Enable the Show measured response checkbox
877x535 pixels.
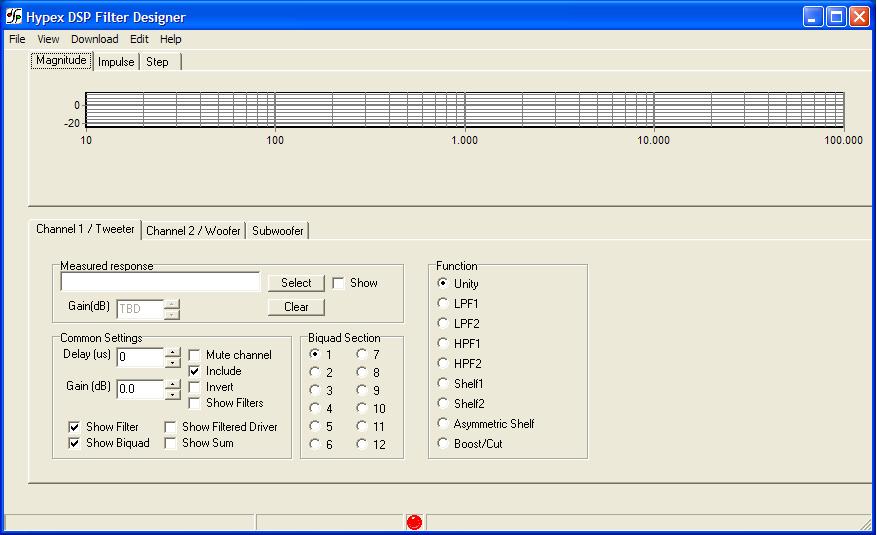[x=338, y=283]
